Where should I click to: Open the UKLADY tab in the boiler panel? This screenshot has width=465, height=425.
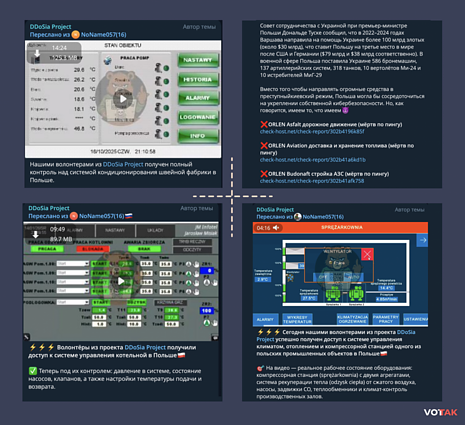click(155, 230)
